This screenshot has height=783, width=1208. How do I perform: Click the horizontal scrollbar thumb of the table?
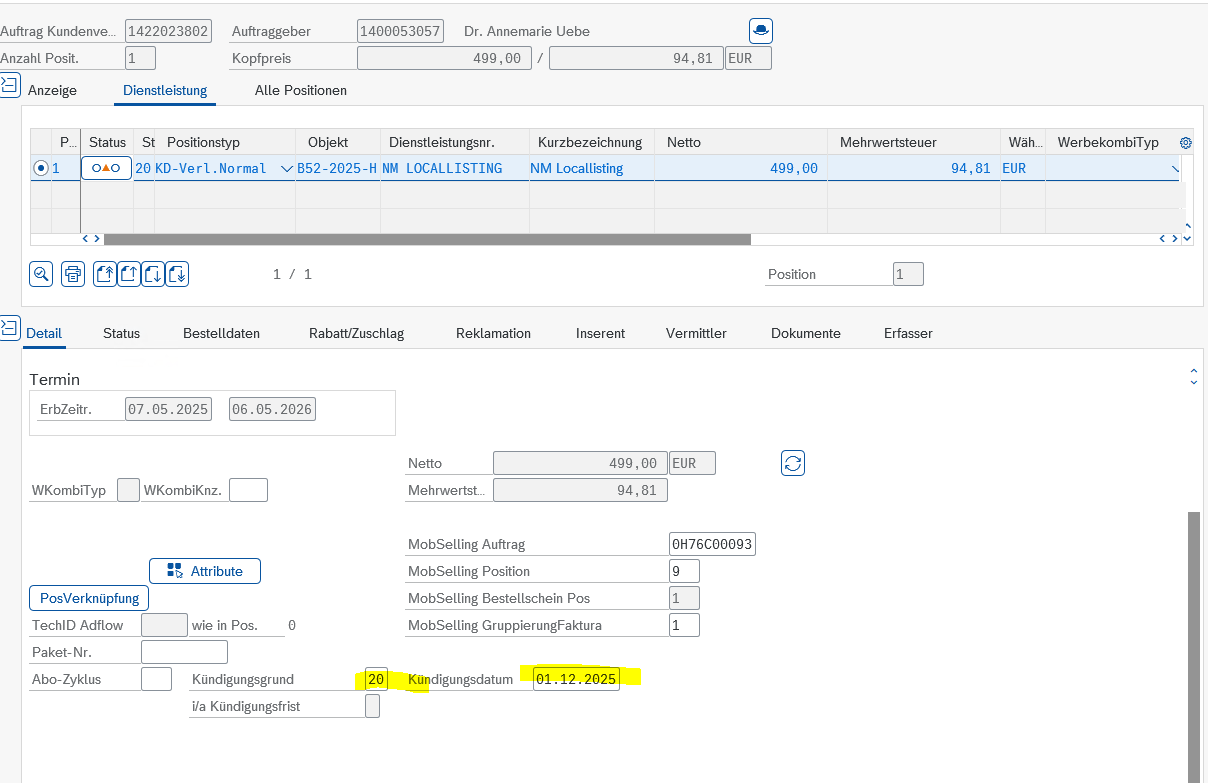click(427, 239)
